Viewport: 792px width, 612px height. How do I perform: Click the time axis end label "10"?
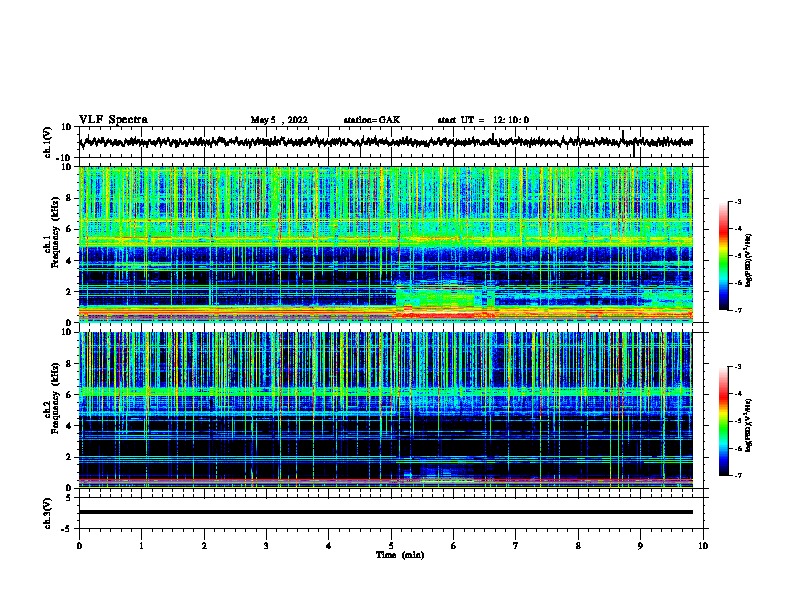pos(703,546)
